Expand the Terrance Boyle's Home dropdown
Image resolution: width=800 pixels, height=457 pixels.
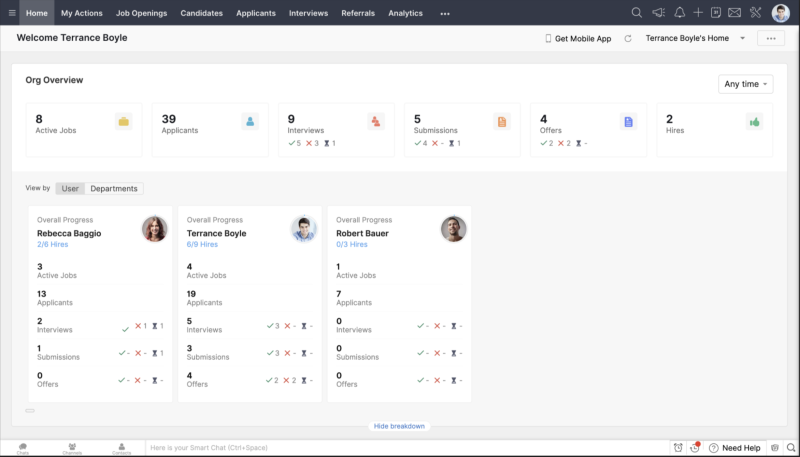click(x=743, y=38)
